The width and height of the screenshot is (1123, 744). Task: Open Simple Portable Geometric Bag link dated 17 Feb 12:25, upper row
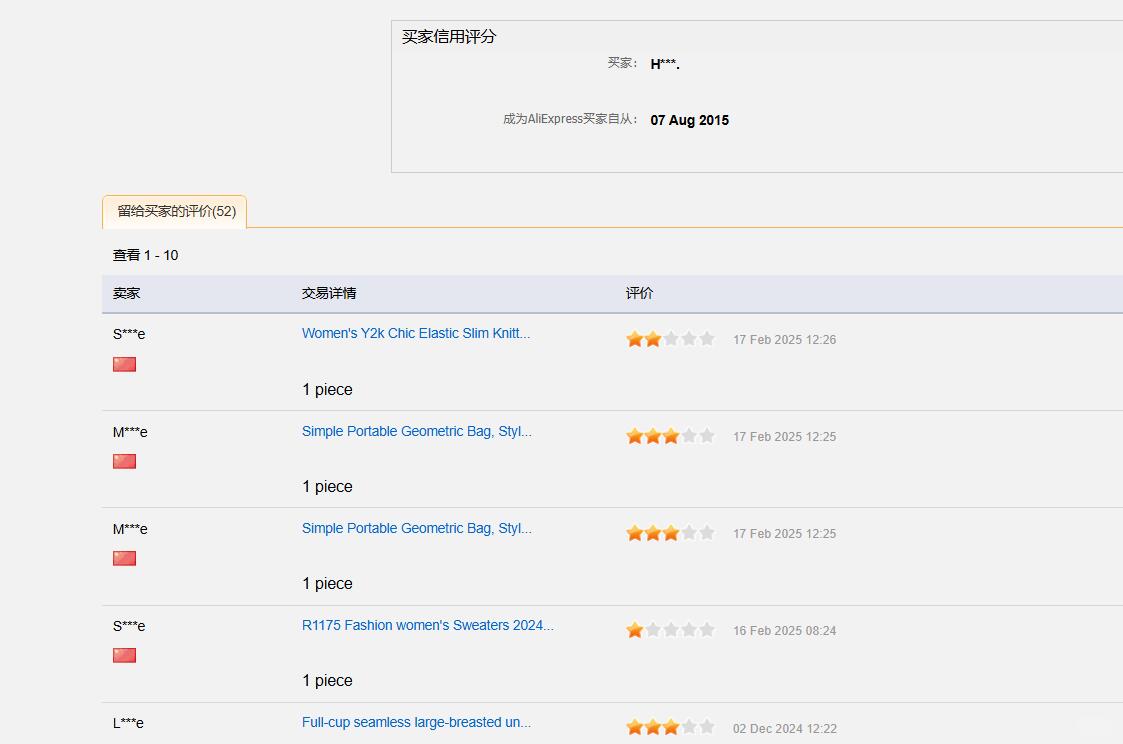[416, 431]
